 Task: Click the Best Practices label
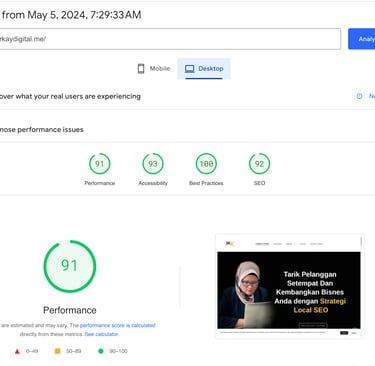pos(206,183)
